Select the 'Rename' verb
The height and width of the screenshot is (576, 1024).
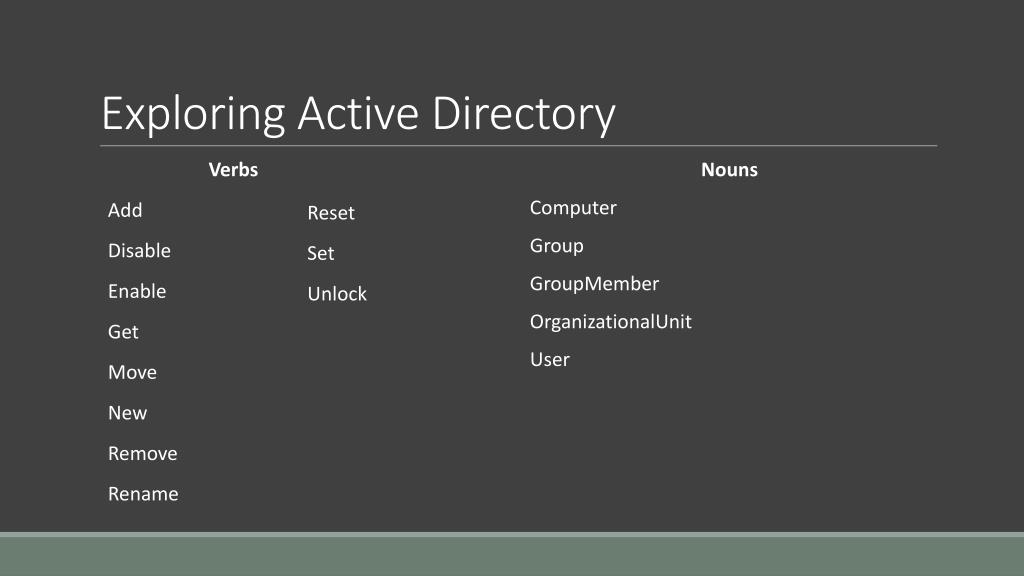pos(144,494)
